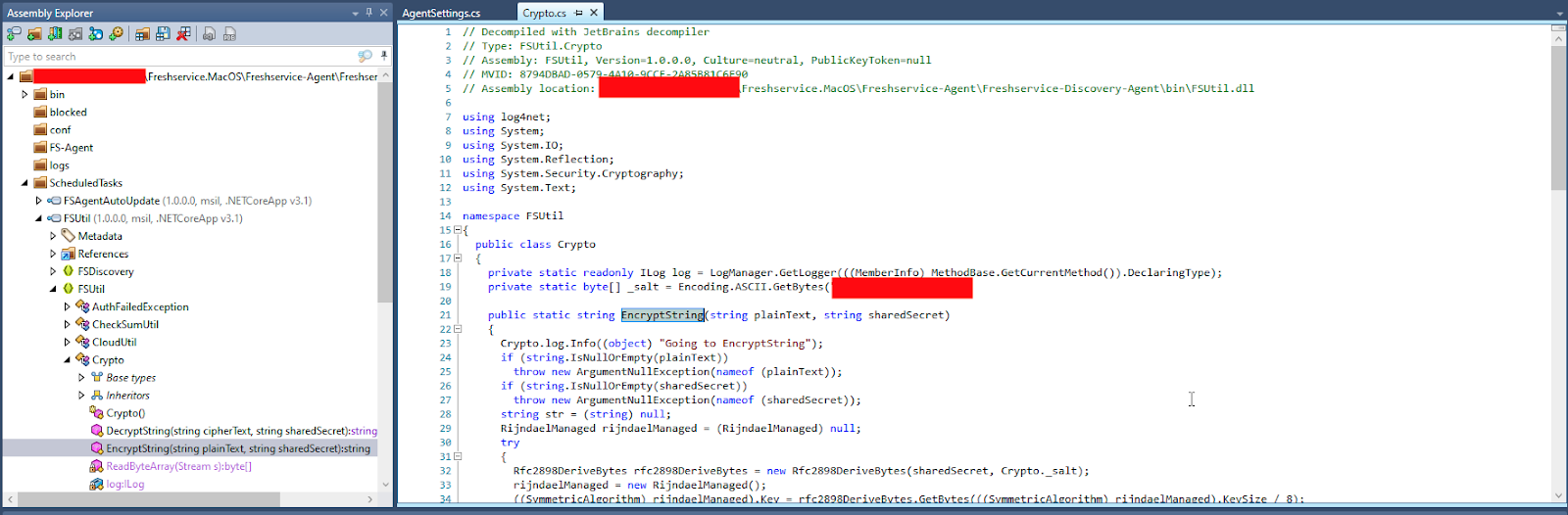Expand the bin folder node
This screenshot has width=1568, height=515.
24,95
